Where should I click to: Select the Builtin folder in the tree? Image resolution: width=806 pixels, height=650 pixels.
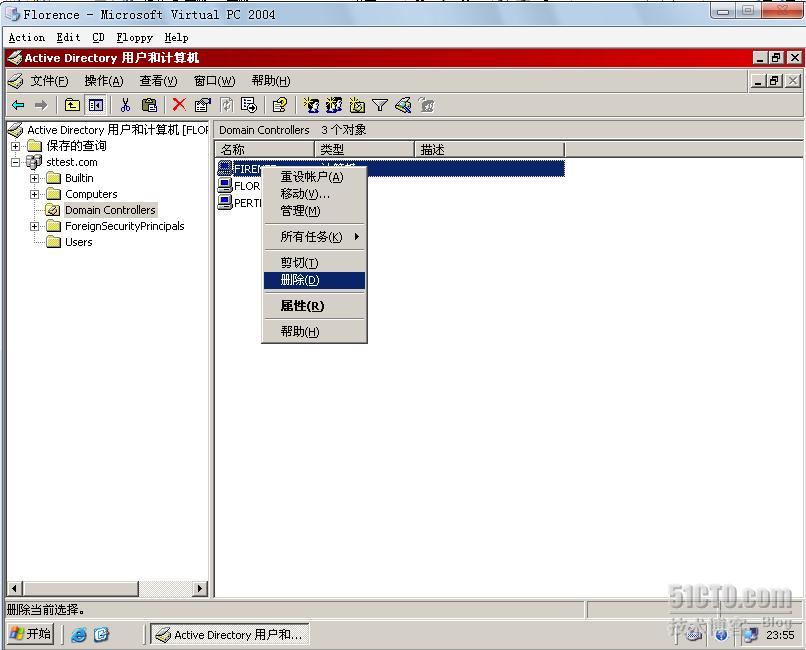[79, 178]
